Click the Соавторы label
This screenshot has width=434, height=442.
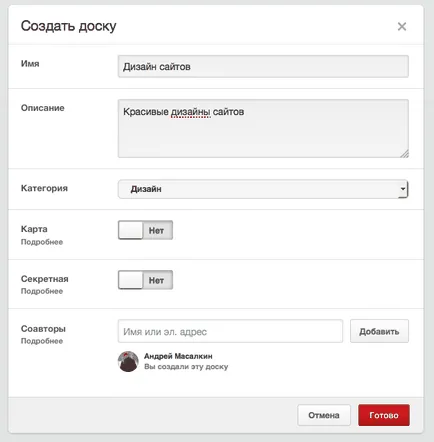coord(43,329)
